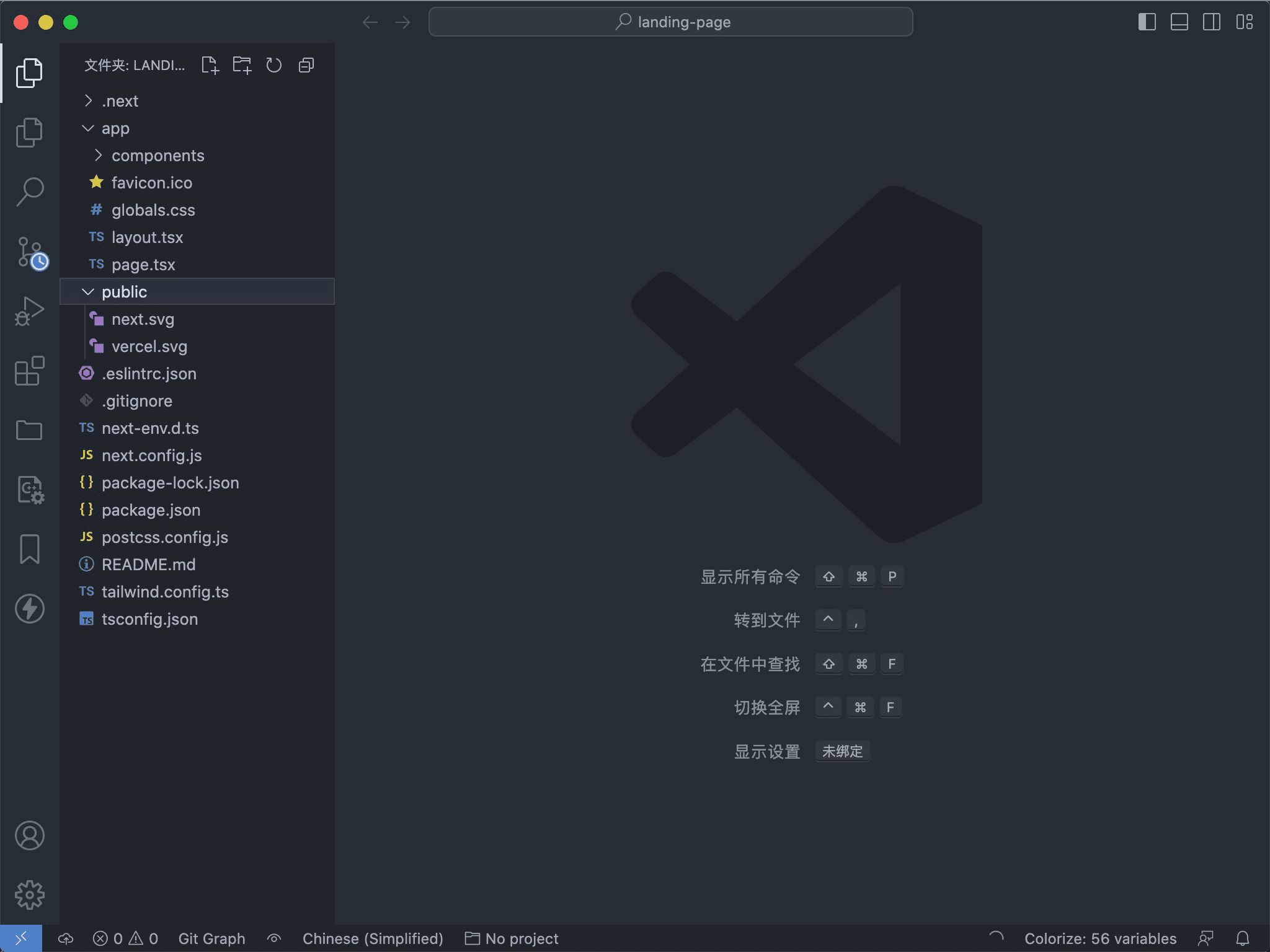Click 显示设置 welcome shortcut
1270x952 pixels.
(x=767, y=752)
